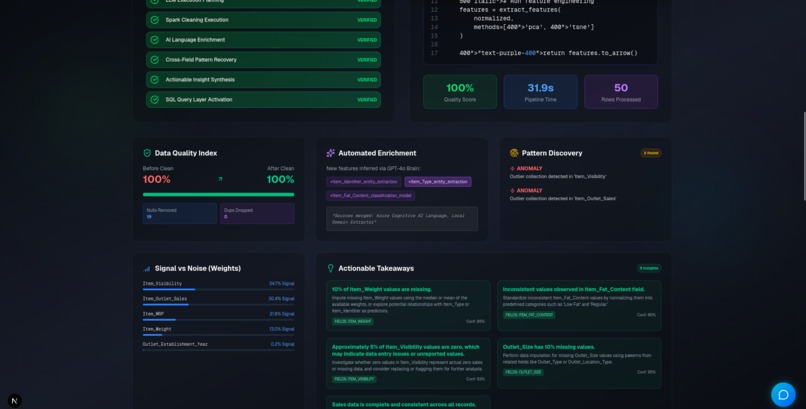
Task: Click the Before Clean 100% value
Action: (x=157, y=179)
